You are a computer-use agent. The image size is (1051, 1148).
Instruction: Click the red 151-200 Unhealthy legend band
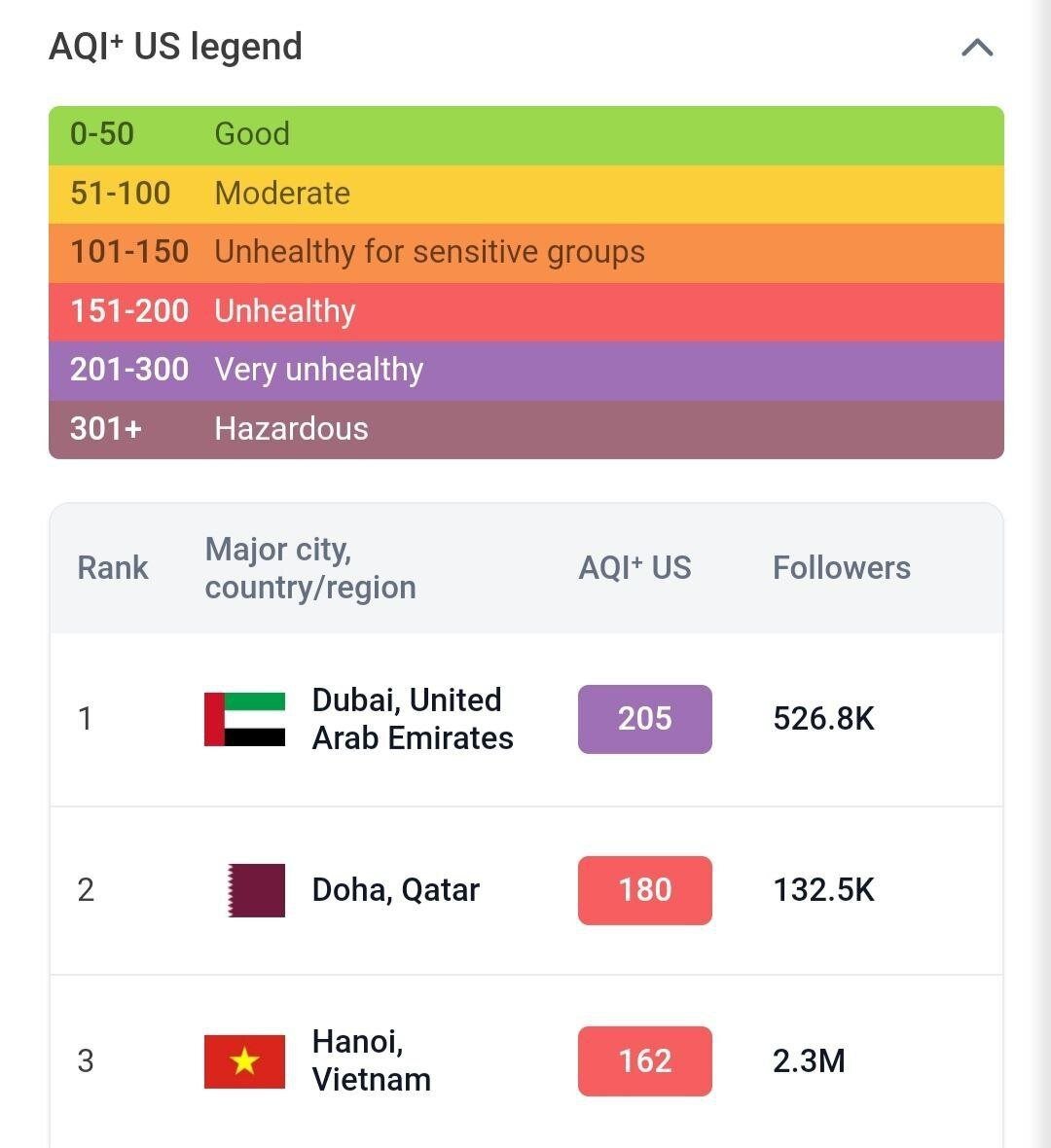tap(525, 311)
